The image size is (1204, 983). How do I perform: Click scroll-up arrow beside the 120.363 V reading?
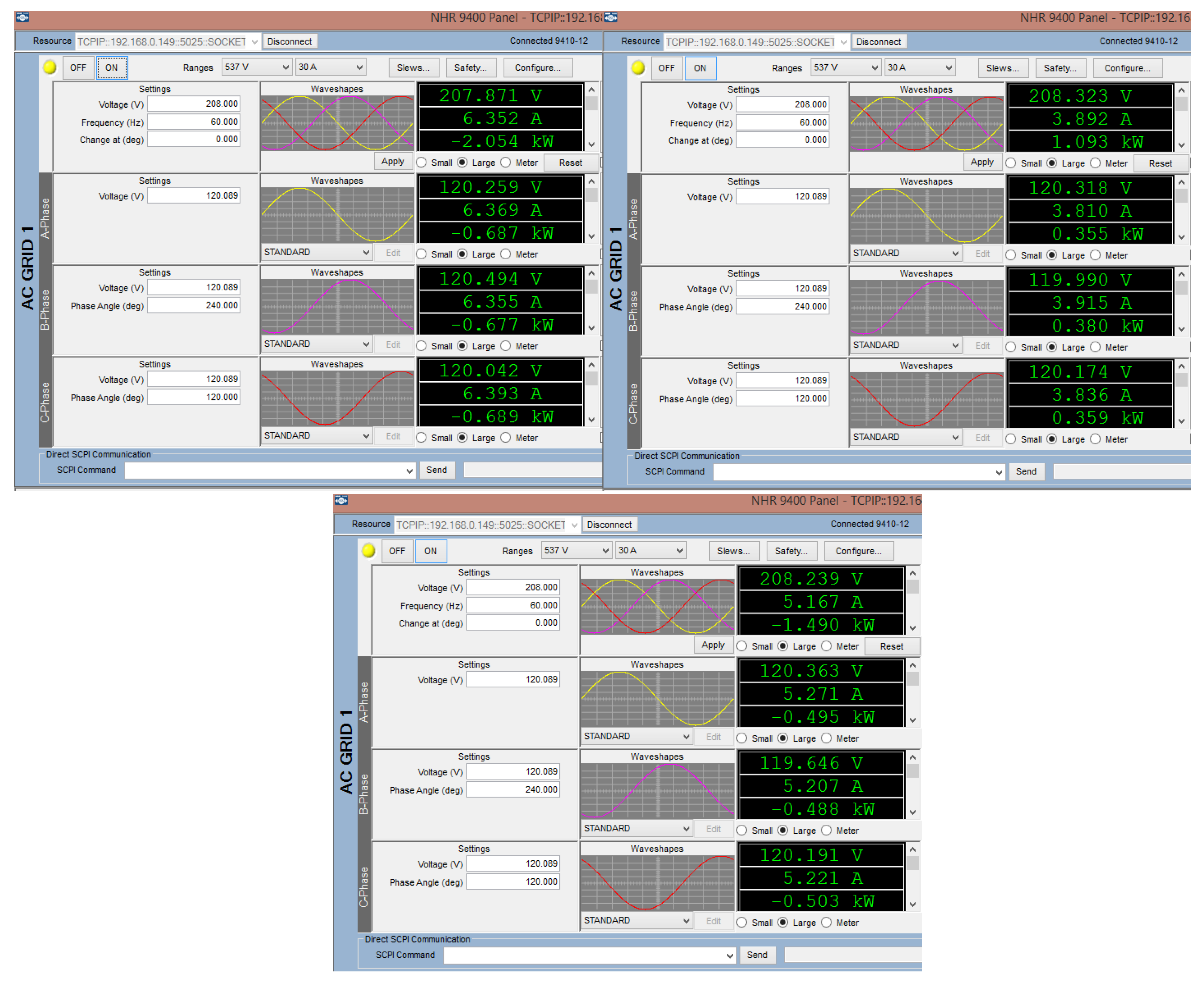912,666
